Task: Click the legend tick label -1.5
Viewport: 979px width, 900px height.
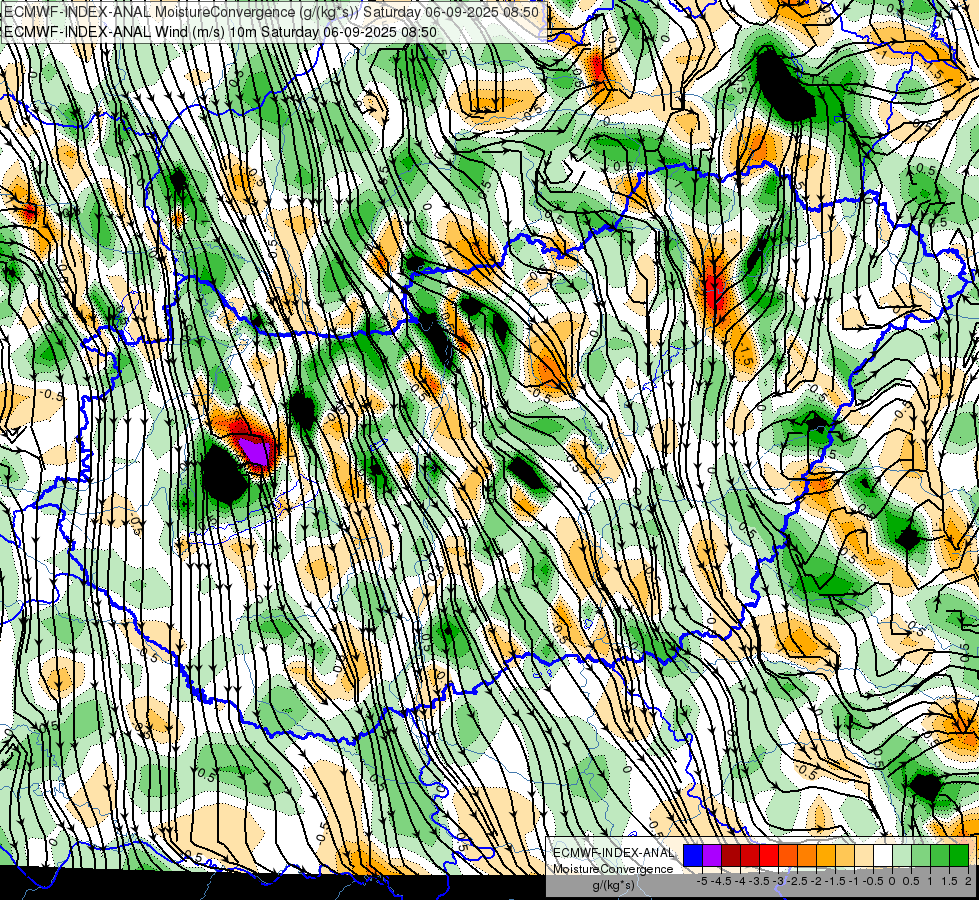Action: 835,881
